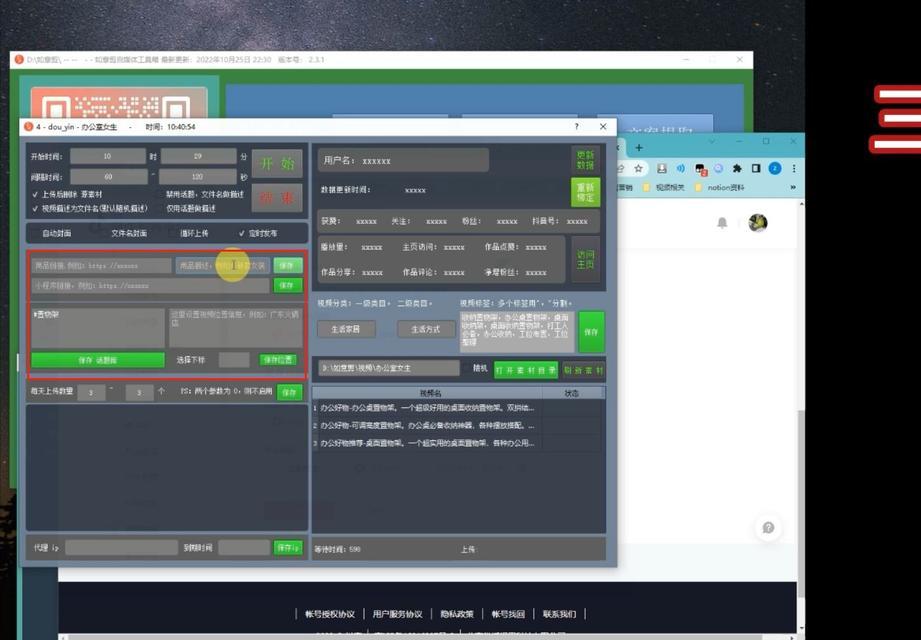This screenshot has height=640, width=921.
Task: Click the notification bell on the web page
Action: [x=722, y=223]
